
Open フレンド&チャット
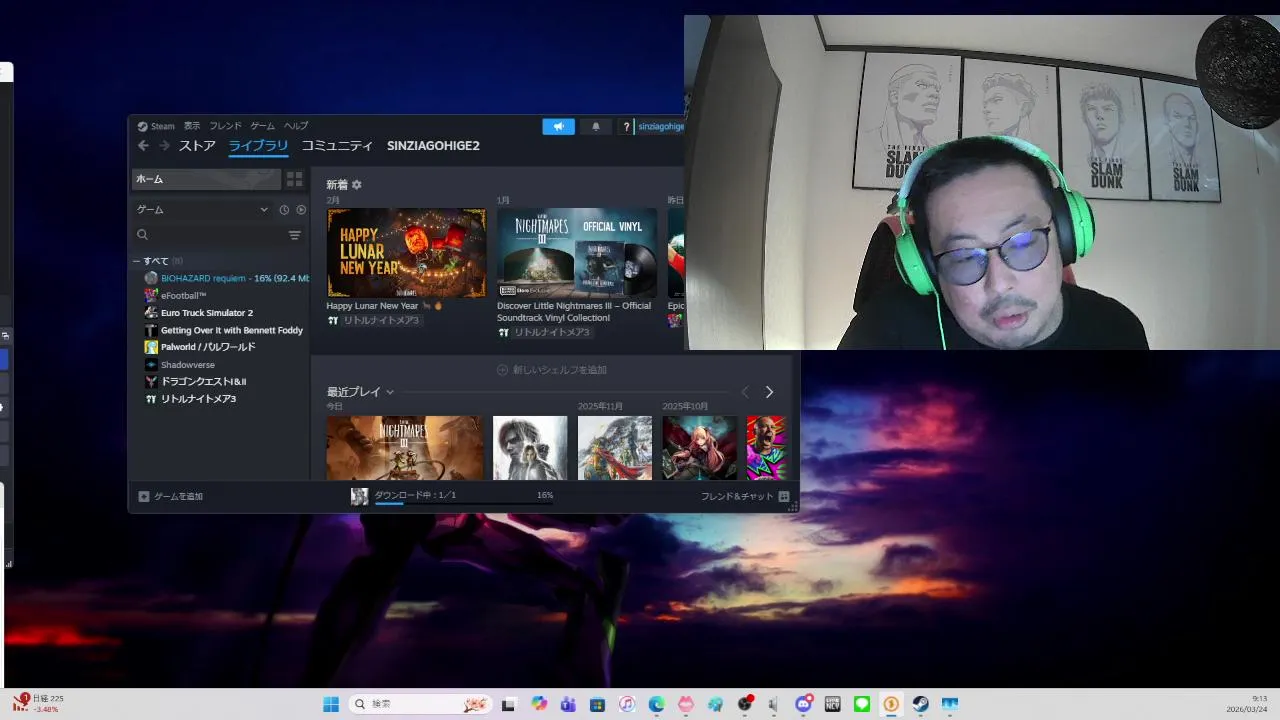[x=745, y=496]
